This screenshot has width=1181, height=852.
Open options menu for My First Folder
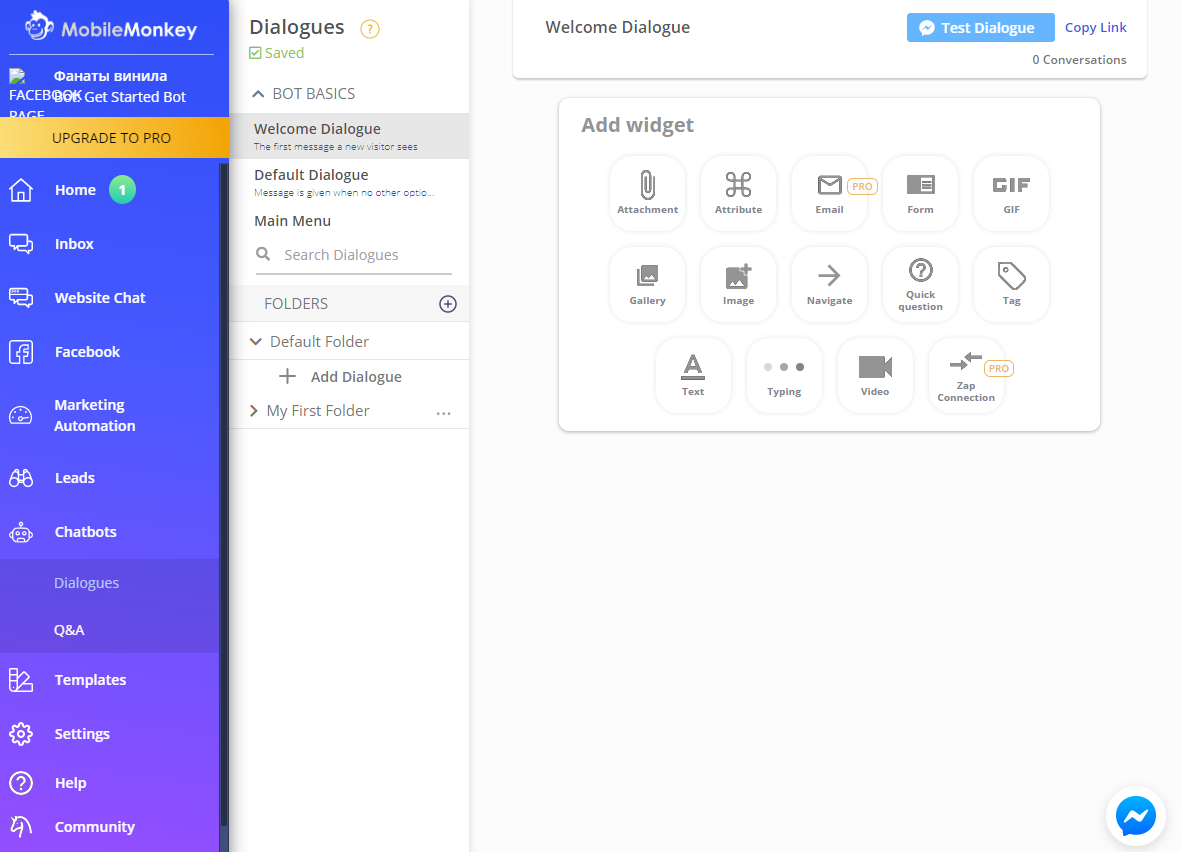(x=444, y=412)
